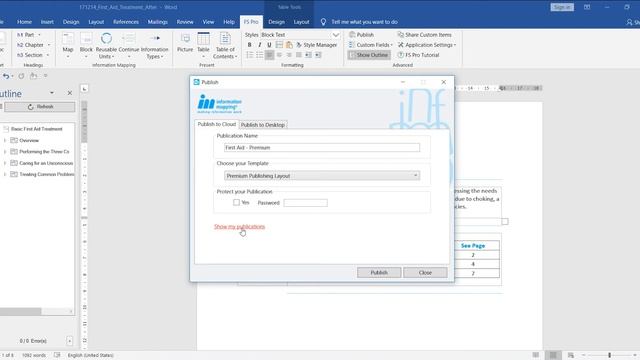Expand the Performing the Three Cs item

coord(4,152)
